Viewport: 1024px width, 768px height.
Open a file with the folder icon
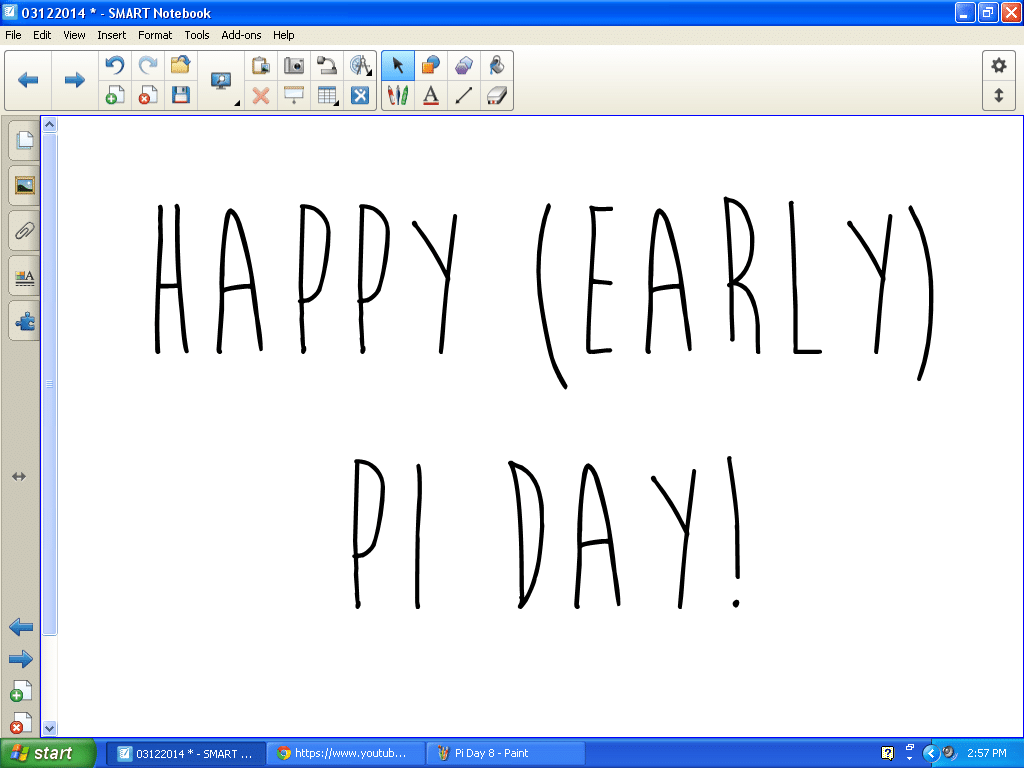click(x=181, y=65)
